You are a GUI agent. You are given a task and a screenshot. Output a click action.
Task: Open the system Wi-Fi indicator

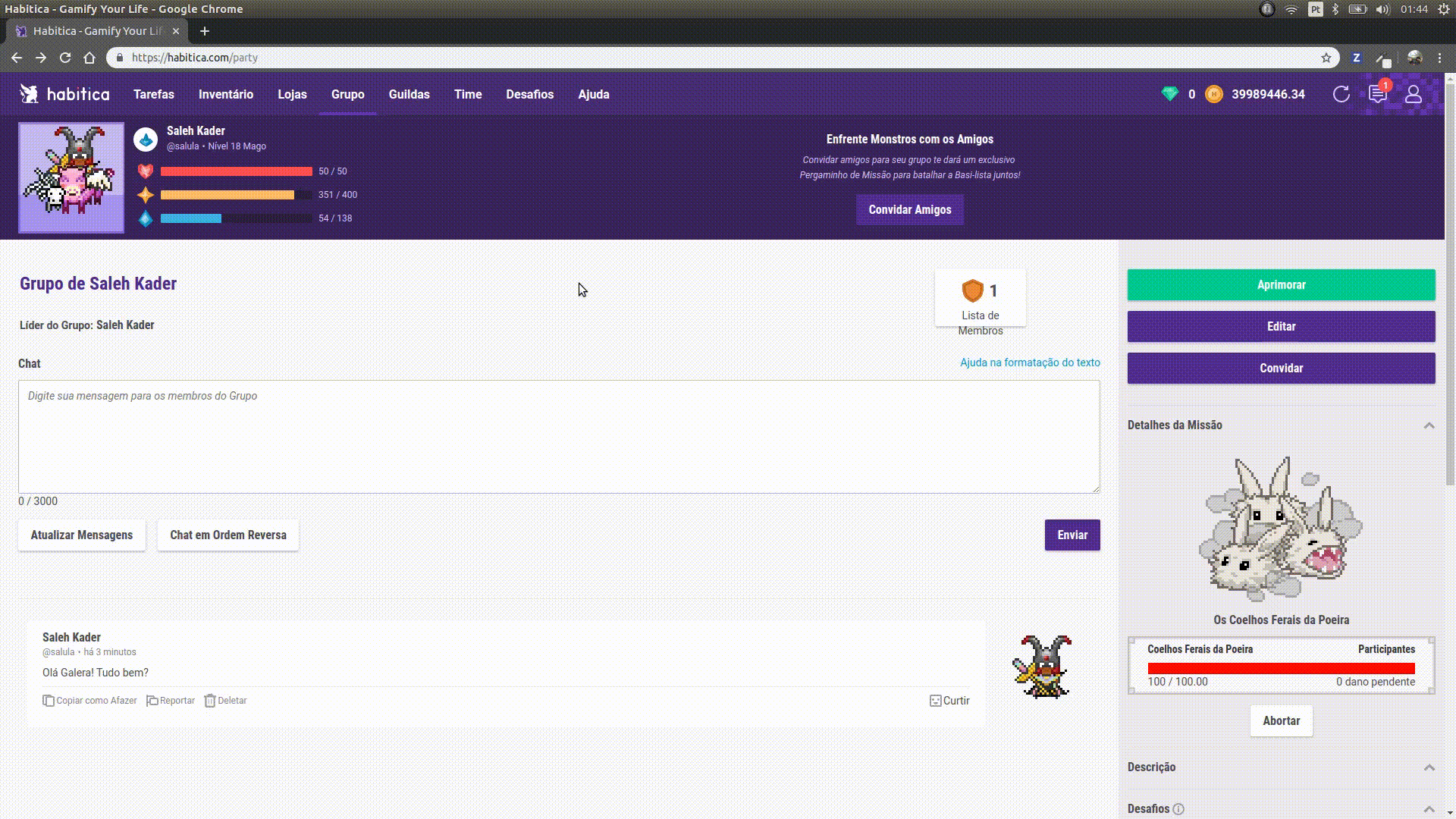coord(1291,9)
